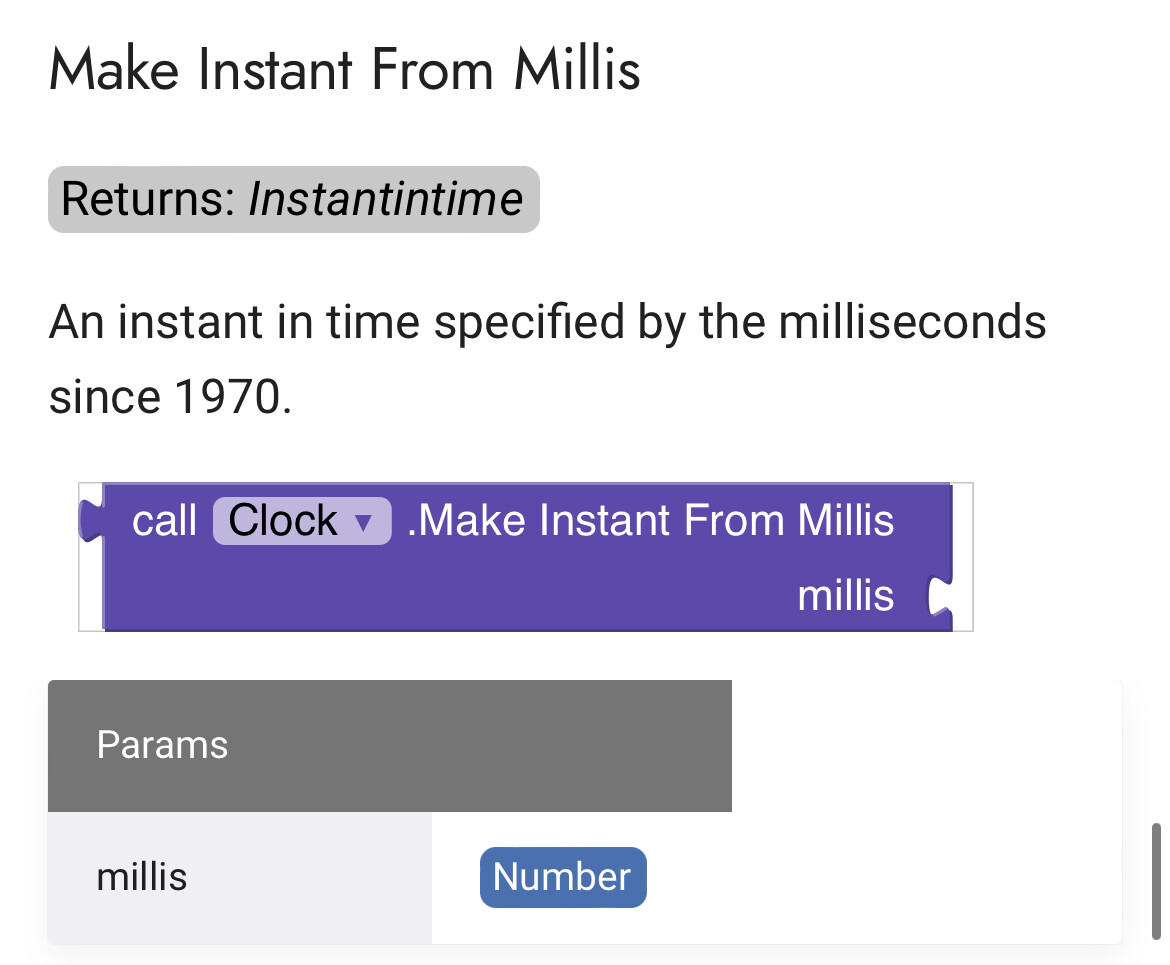Click the word "milliseconds" in the description
This screenshot has width=1170, height=965.
pyautogui.click(x=912, y=323)
